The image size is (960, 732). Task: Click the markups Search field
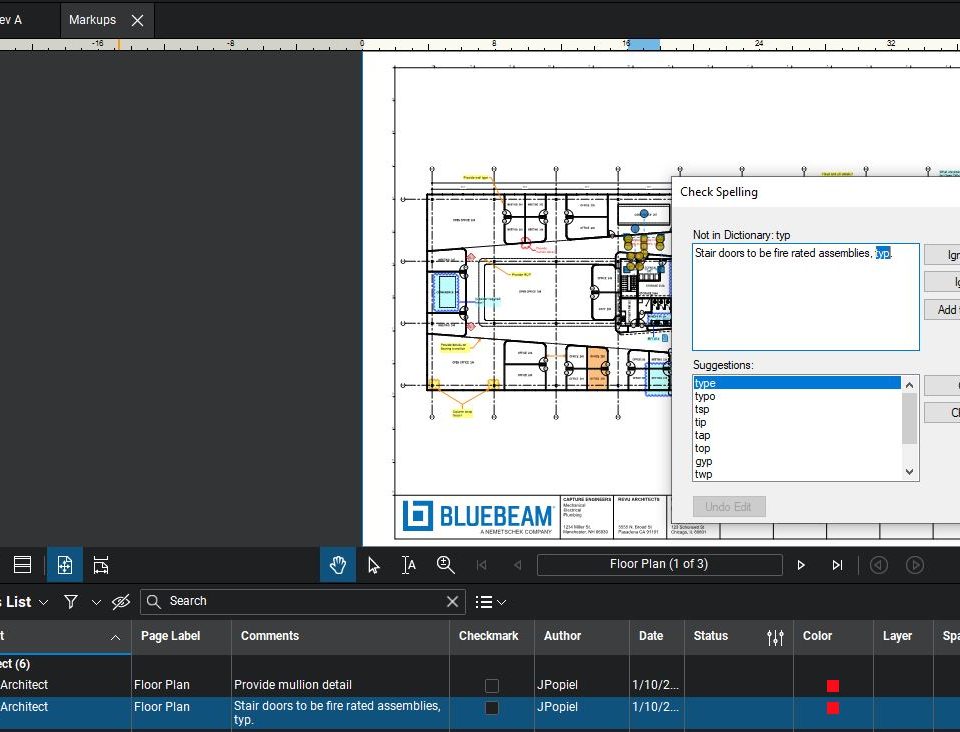[303, 602]
